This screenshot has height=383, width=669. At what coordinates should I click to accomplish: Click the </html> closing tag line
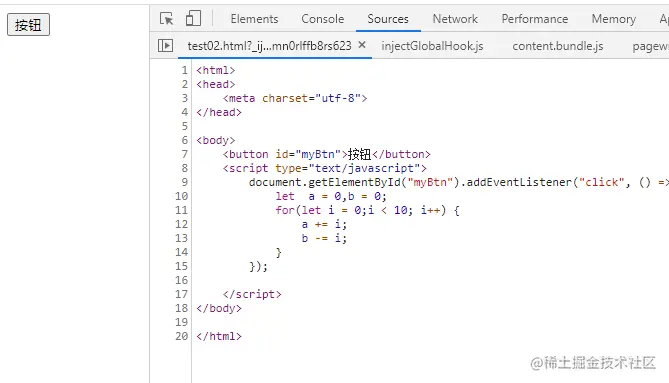tap(219, 336)
